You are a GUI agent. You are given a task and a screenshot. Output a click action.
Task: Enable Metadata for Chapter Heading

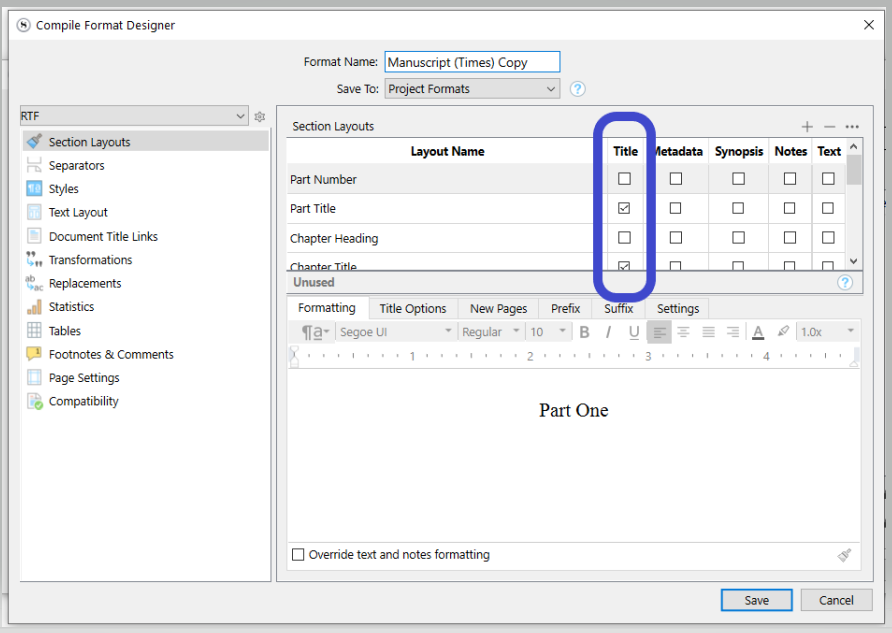click(676, 237)
